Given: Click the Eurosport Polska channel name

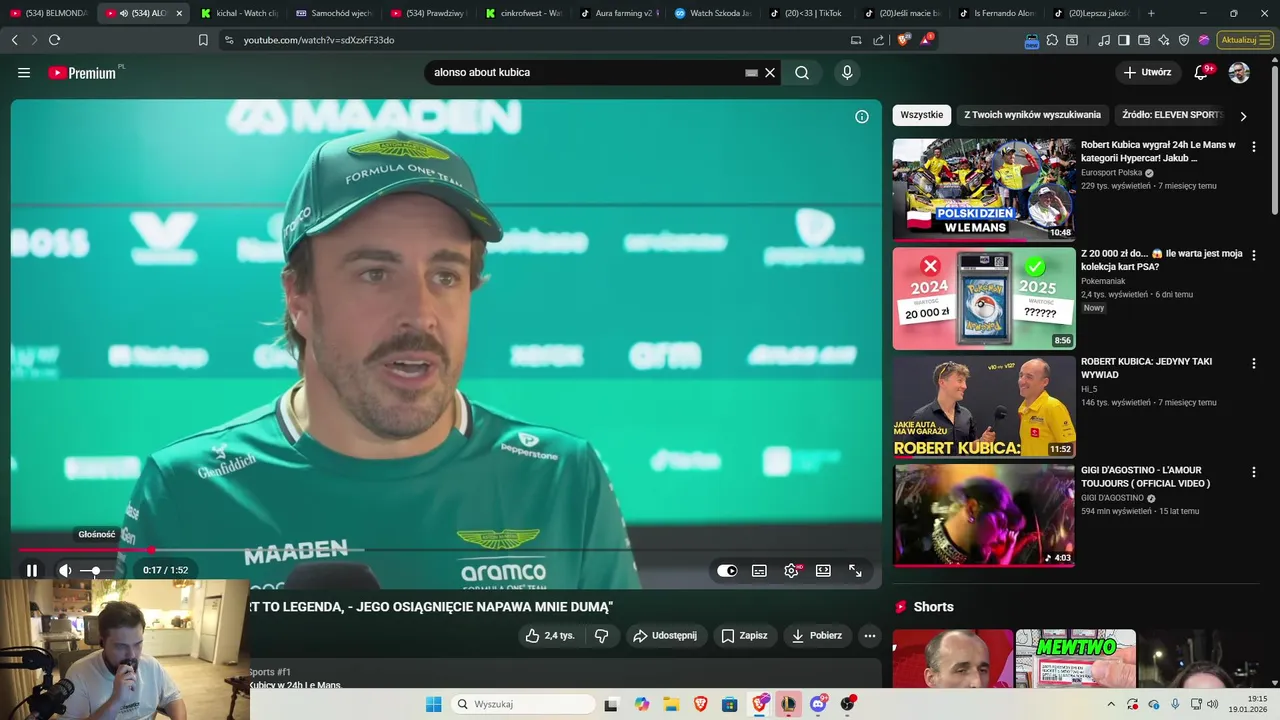Looking at the screenshot, I should tap(1111, 173).
